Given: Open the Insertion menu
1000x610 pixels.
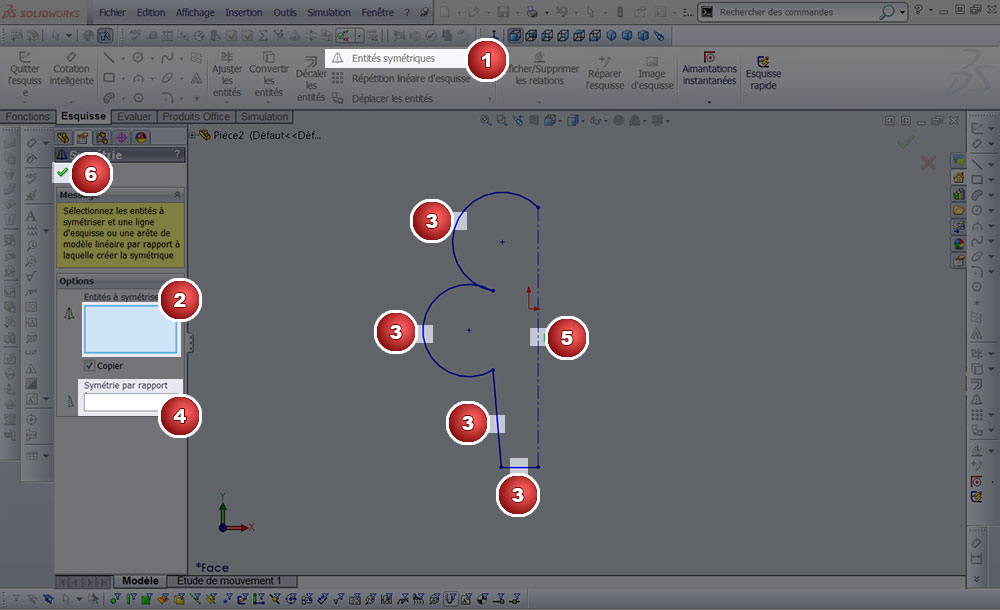Looking at the screenshot, I should pyautogui.click(x=244, y=12).
